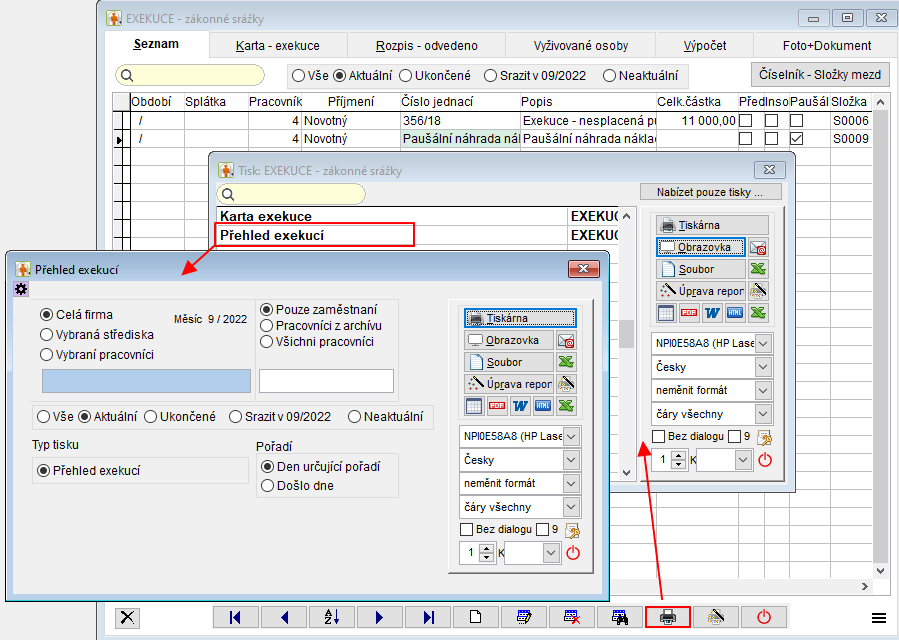Expand Česky language dropdown in Přehled exekucí dialog
Screen dimensions: 899x640
(571, 460)
